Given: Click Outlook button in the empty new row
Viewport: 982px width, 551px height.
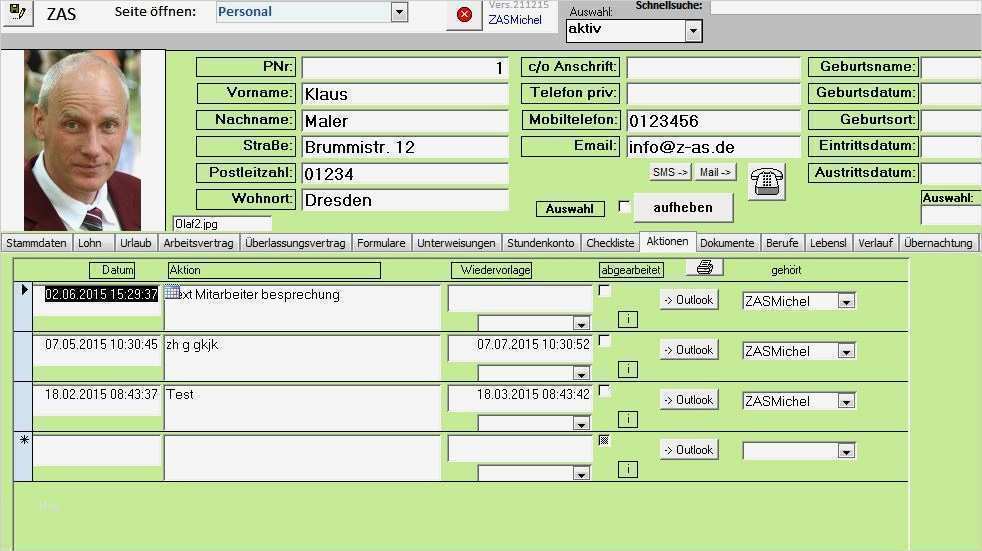Looking at the screenshot, I should coord(688,450).
